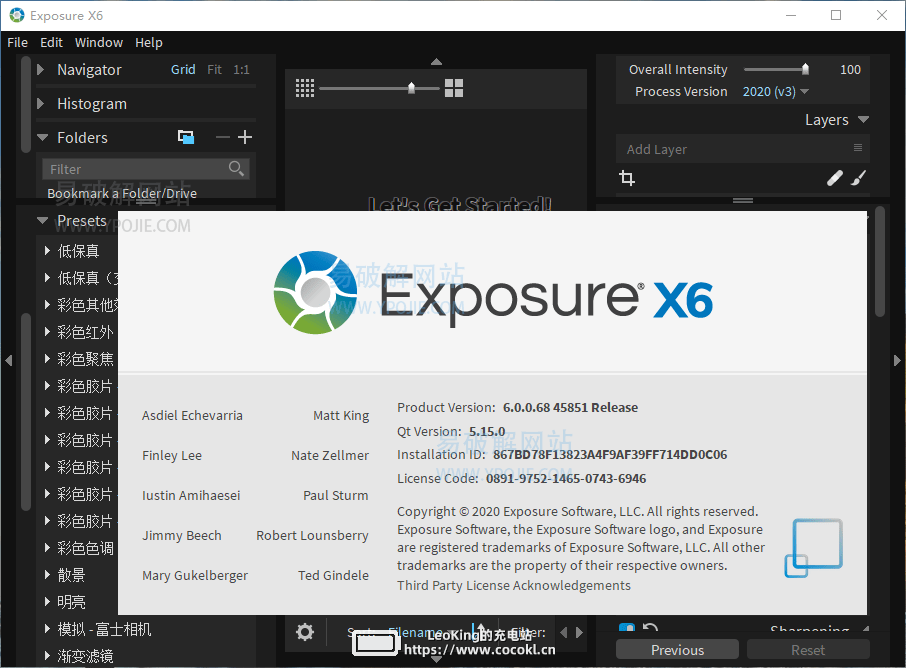Viewport: 906px width, 668px height.
Task: Click Bookmark a Folder/Drive
Action: 122,194
